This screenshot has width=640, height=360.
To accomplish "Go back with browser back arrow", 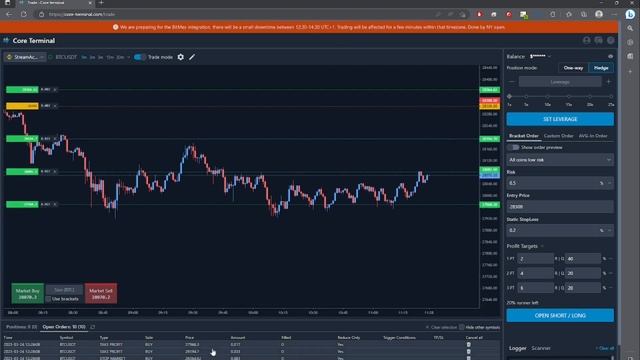I will (x=9, y=14).
